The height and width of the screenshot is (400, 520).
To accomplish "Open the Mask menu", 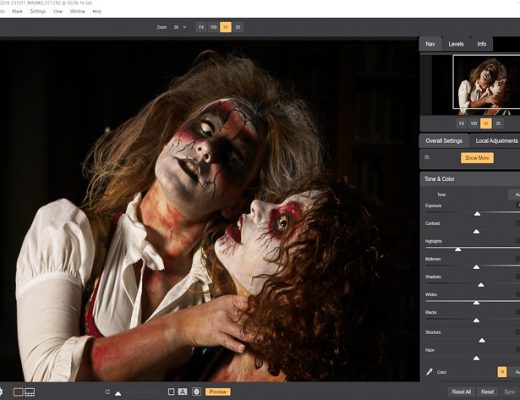I will click(17, 11).
